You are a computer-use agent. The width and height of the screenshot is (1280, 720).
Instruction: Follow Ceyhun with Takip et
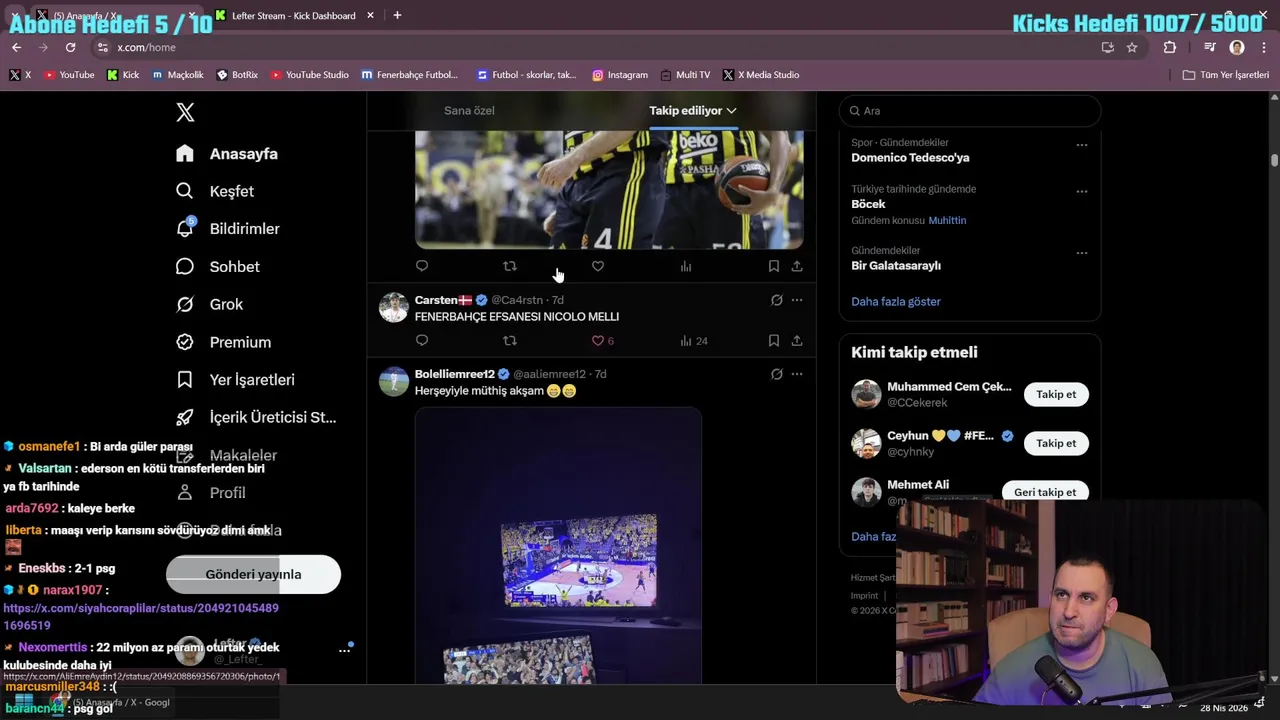pyautogui.click(x=1056, y=444)
